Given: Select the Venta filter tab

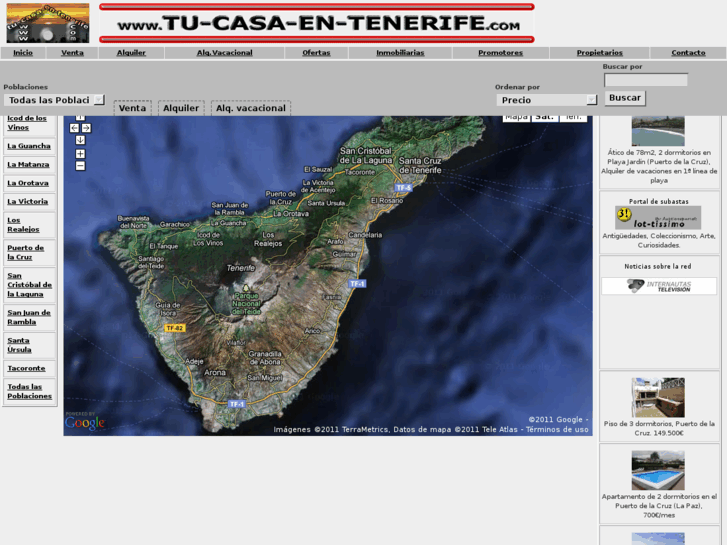Looking at the screenshot, I should tap(133, 108).
